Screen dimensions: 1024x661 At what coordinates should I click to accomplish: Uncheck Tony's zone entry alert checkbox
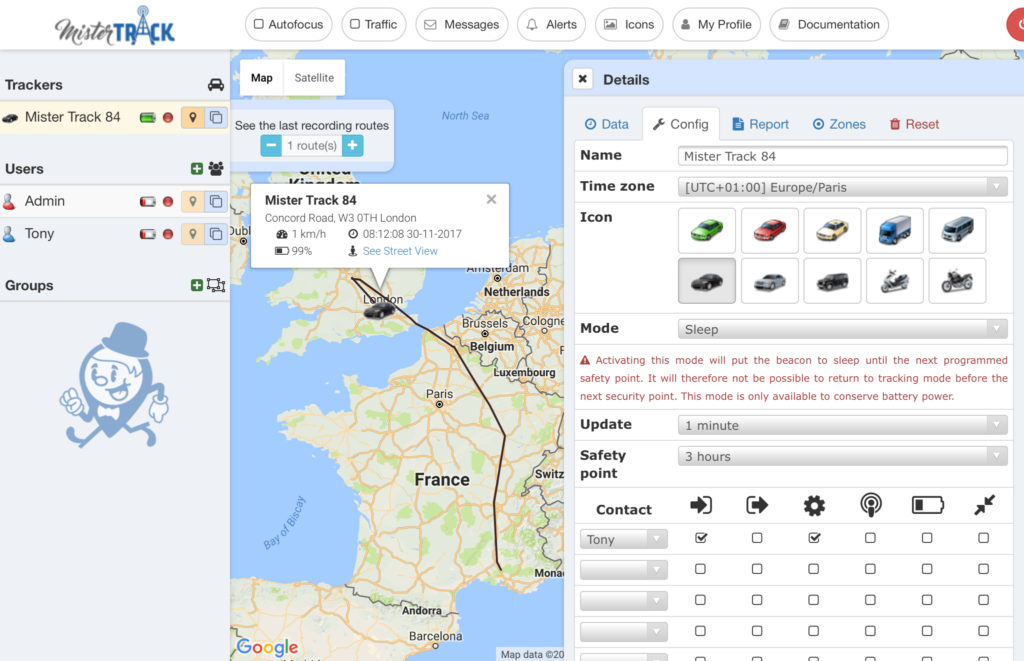701,538
